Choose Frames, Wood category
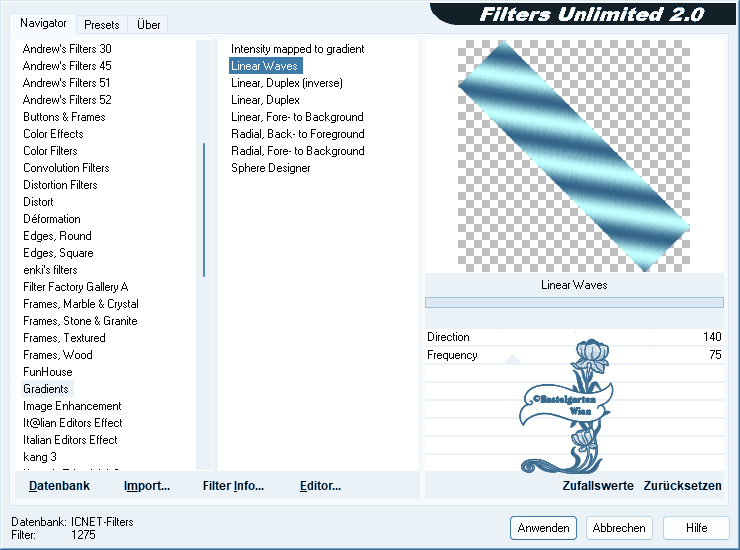Viewport: 740px width, 550px height. coord(58,355)
